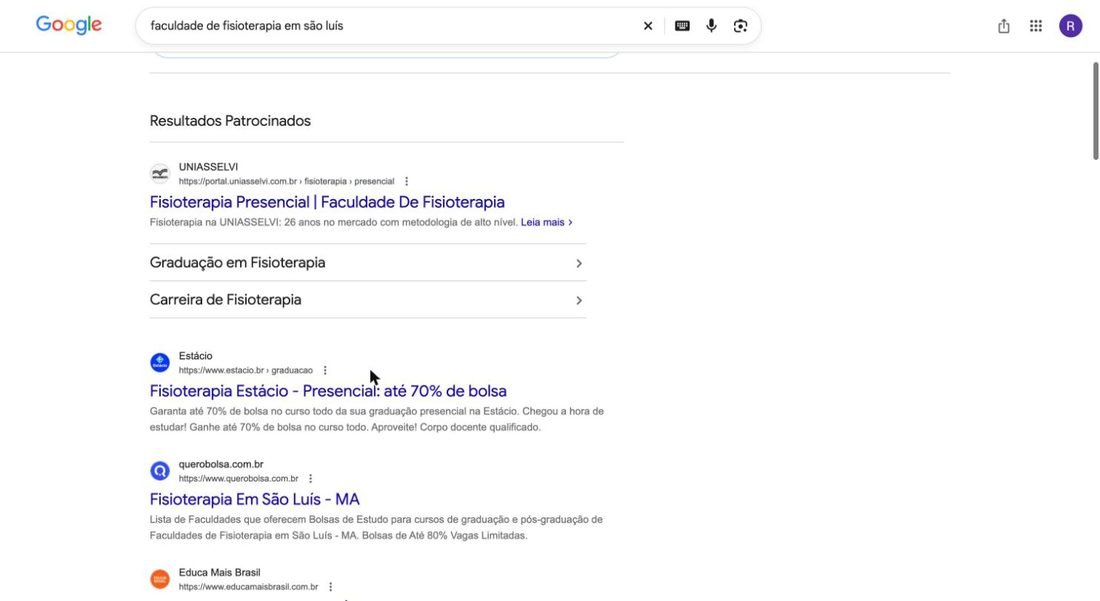Viewport: 1100px width, 601px height.
Task: Open three-dot menu for UNIASSELVI ad
Action: tap(406, 181)
